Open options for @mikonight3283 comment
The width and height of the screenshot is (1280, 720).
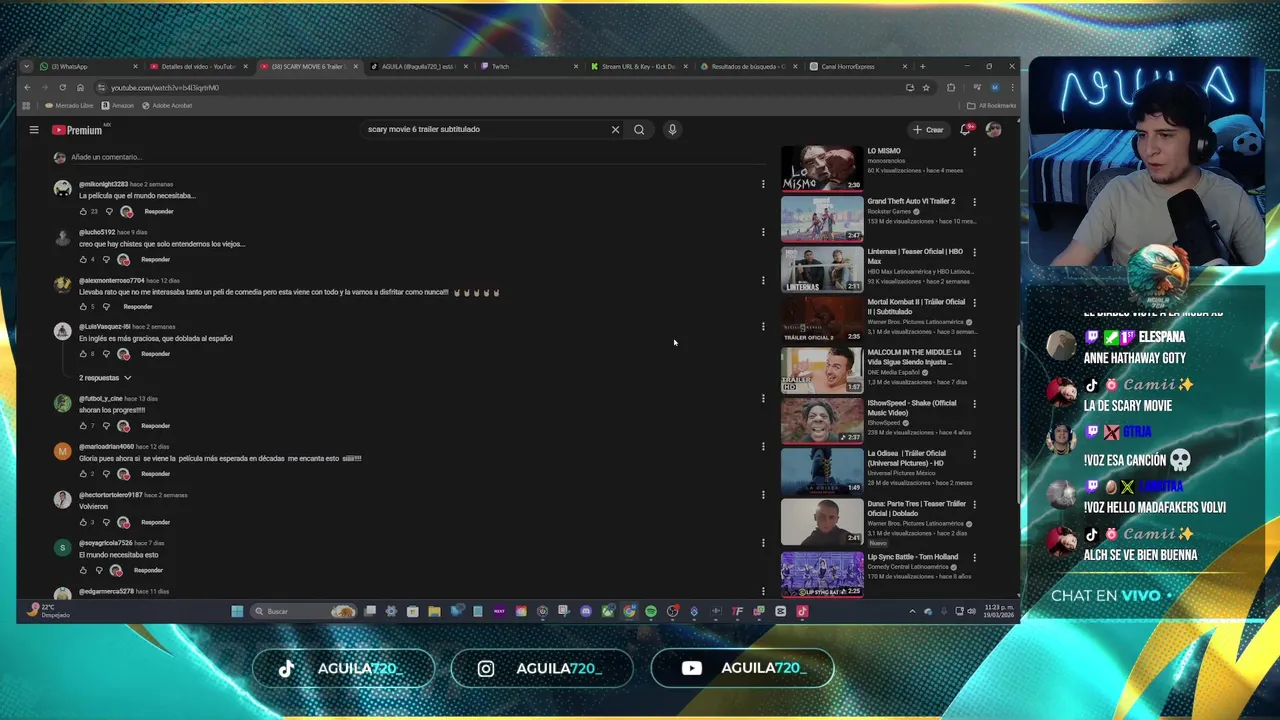(x=763, y=184)
